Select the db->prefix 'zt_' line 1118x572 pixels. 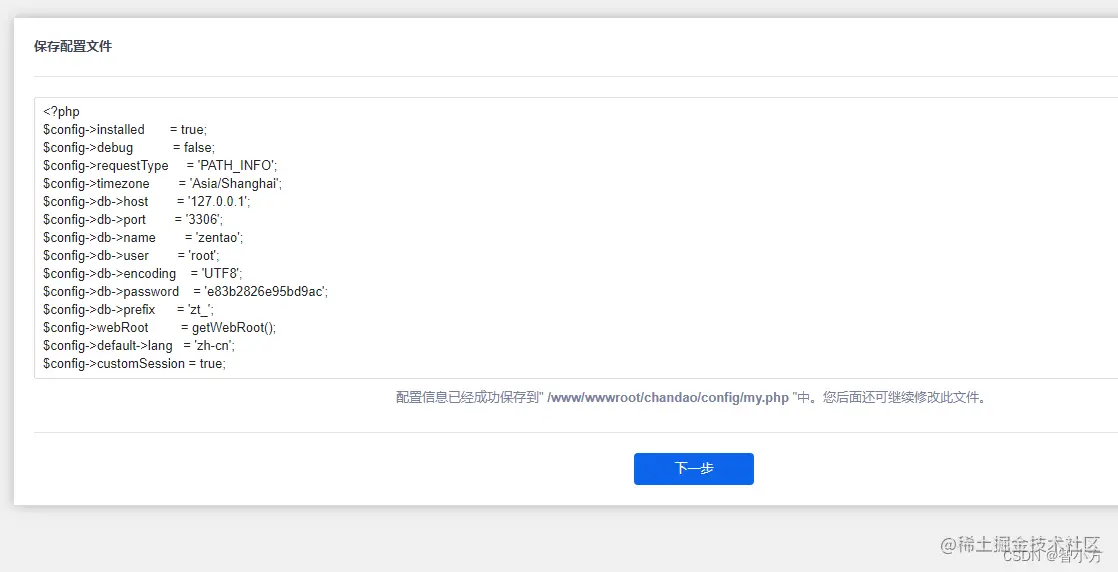tap(128, 310)
